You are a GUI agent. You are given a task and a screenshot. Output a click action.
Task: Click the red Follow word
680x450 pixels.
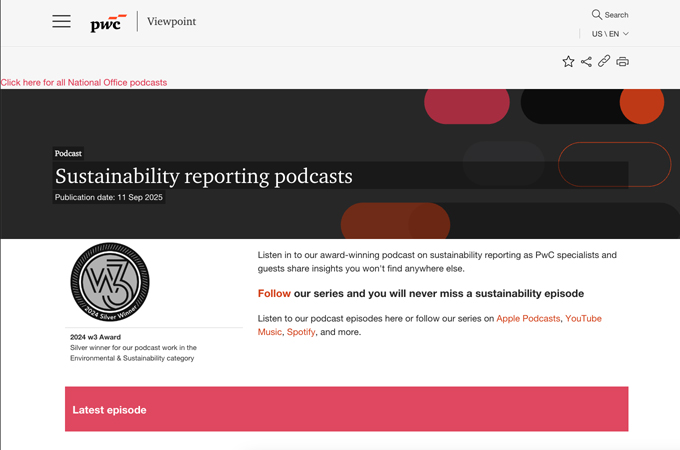[x=274, y=293]
